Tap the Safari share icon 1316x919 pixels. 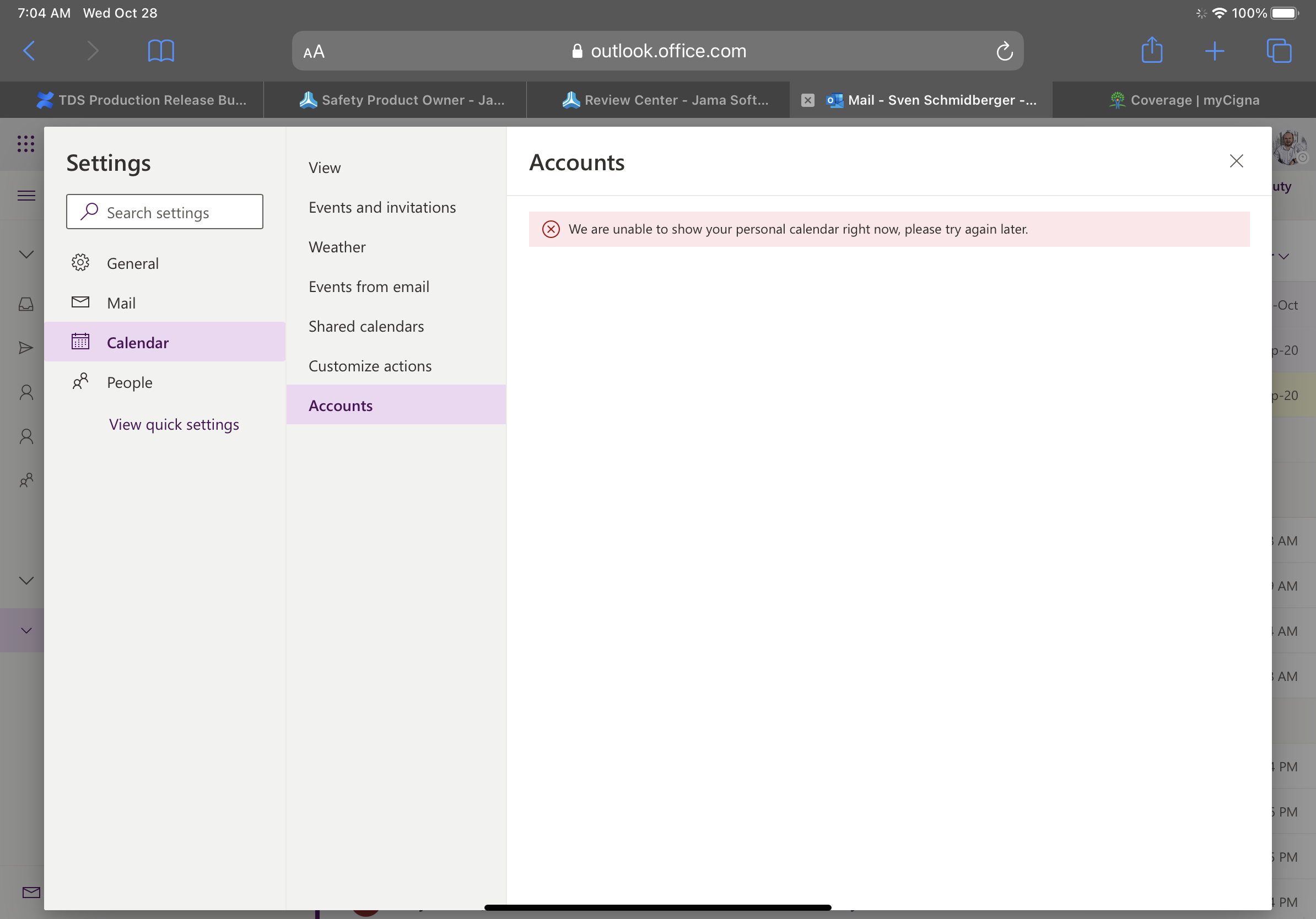coord(1152,50)
